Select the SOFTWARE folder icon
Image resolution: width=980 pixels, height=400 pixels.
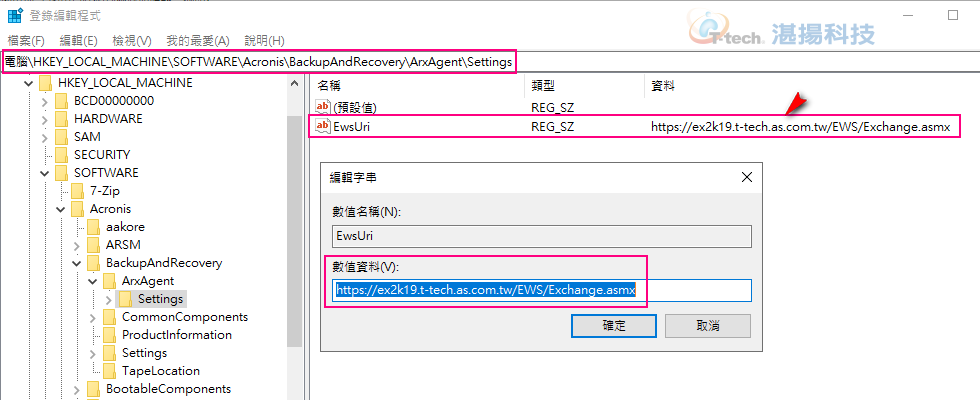click(61, 172)
